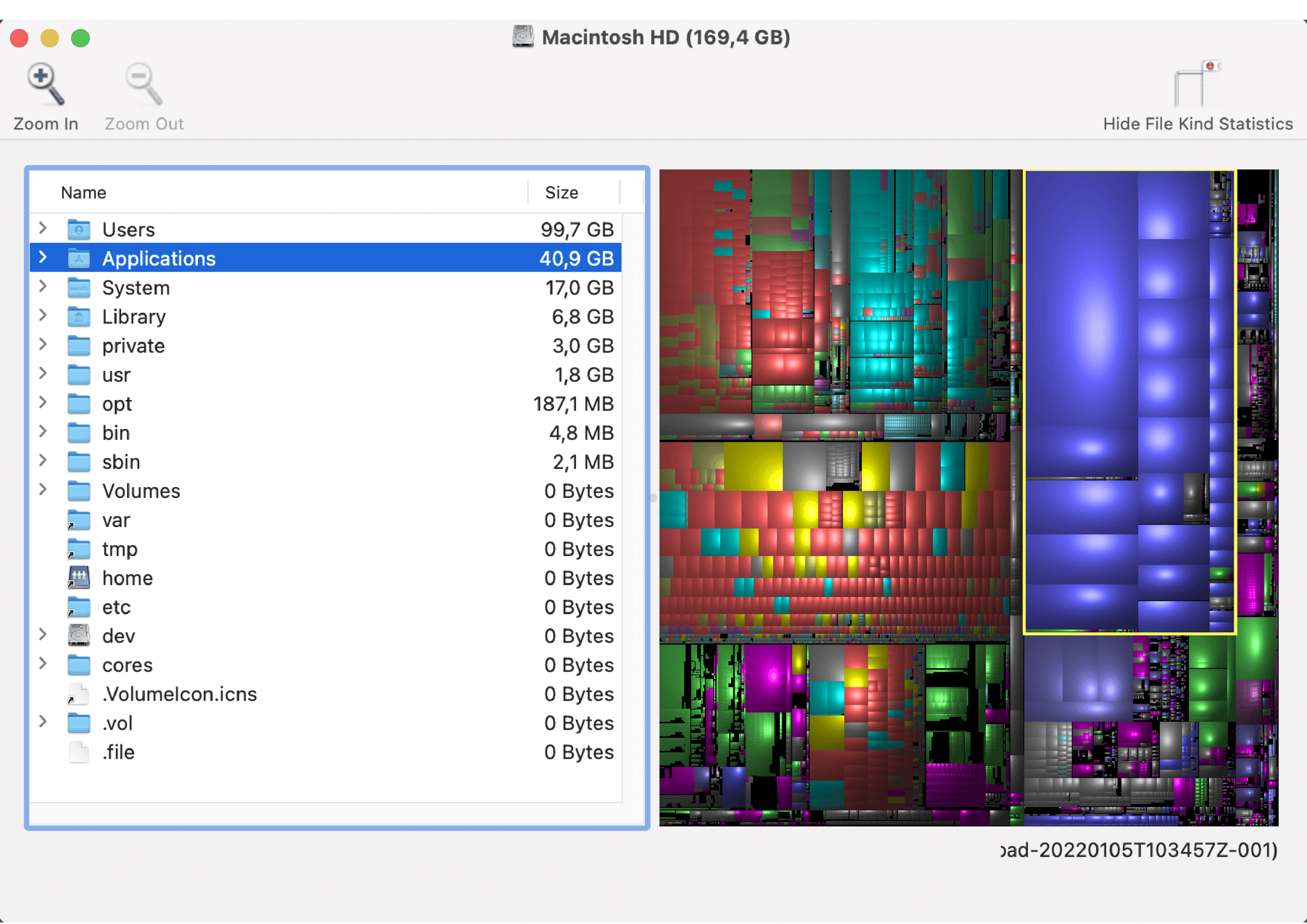
Task: Expand the Applications folder chevron
Action: (x=43, y=258)
